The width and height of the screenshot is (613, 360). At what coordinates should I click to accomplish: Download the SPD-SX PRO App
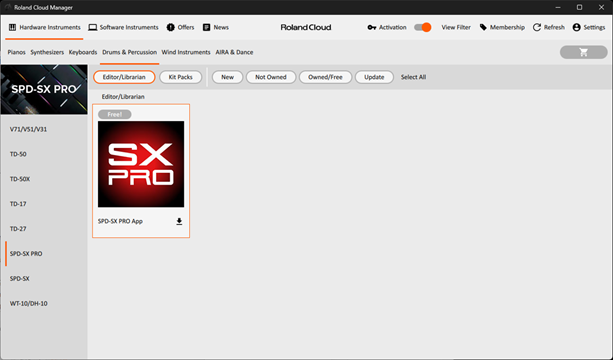pyautogui.click(x=179, y=222)
